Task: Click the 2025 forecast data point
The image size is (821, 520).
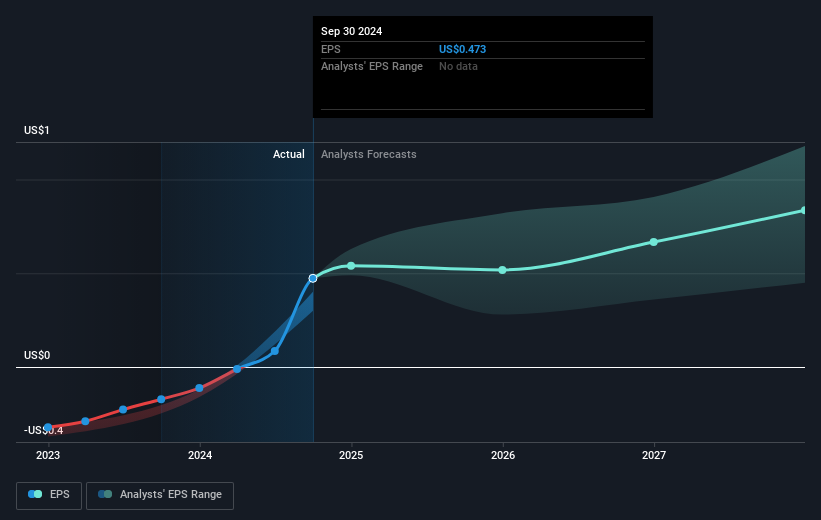Action: pyautogui.click(x=351, y=266)
